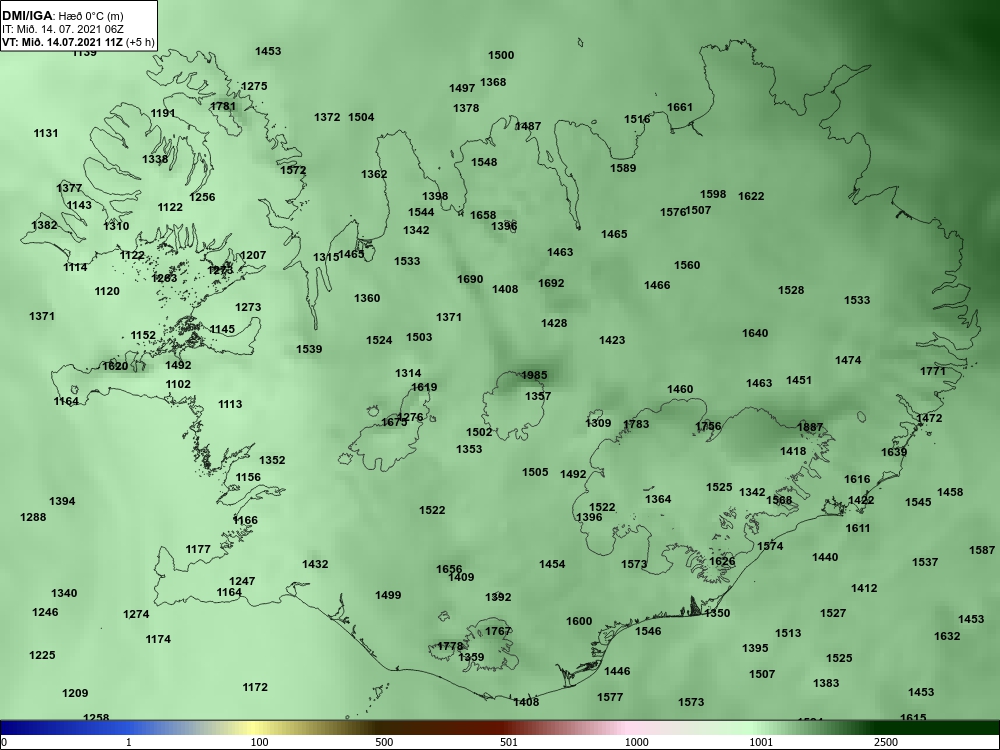This screenshot has height=750, width=1000.
Task: Click the 'DMI/IGA: Hæð 0°C (m)' title text
Action: [61, 15]
